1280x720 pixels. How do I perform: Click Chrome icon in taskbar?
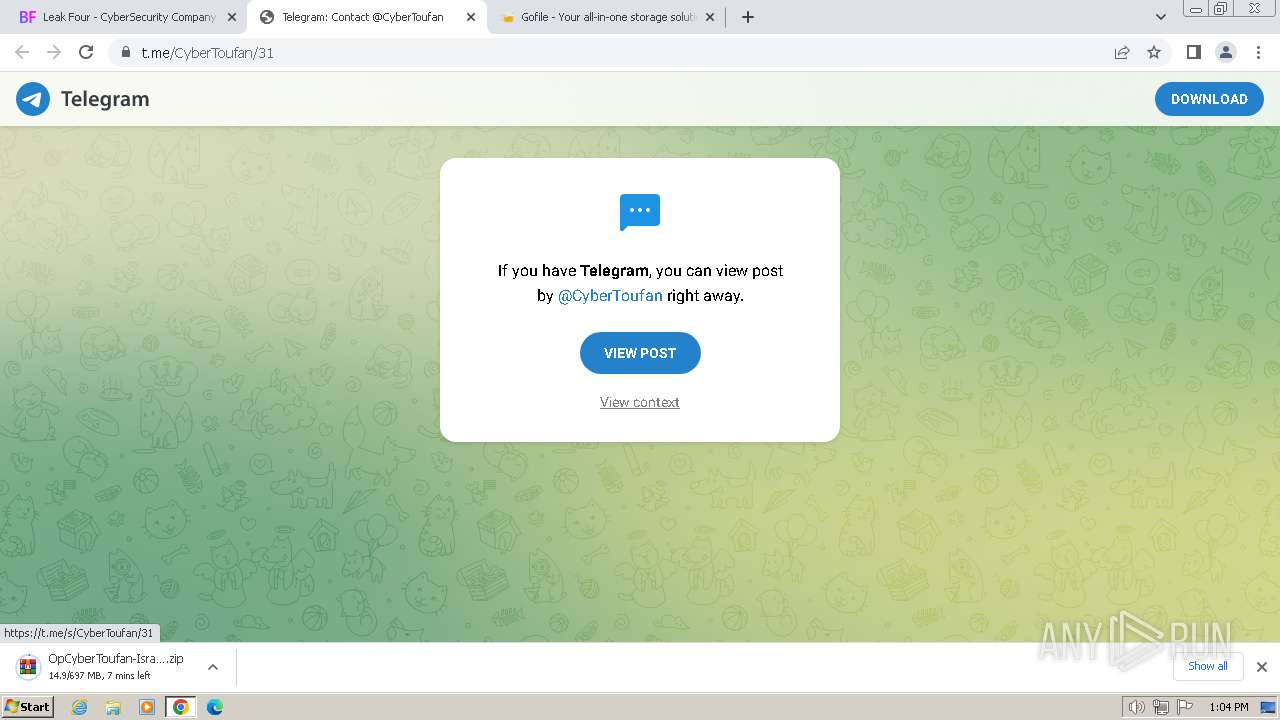point(181,707)
